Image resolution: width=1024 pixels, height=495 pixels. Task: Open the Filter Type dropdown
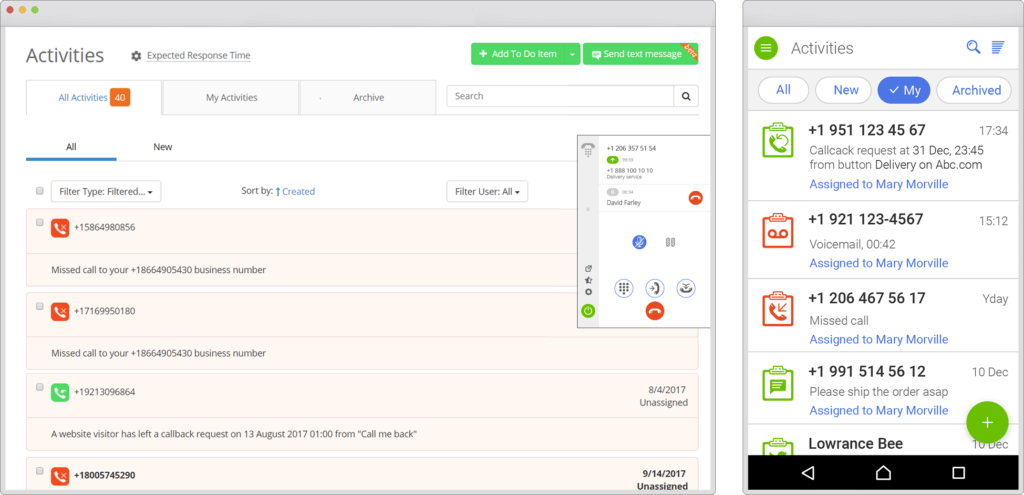pos(106,191)
